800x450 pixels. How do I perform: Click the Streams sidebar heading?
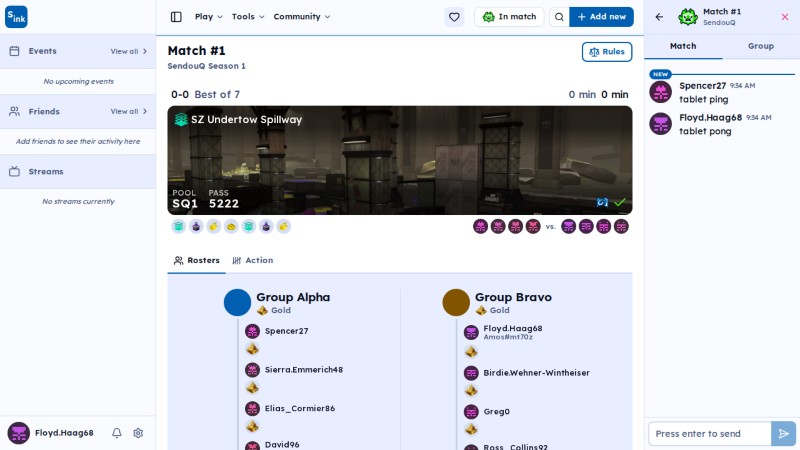(46, 171)
